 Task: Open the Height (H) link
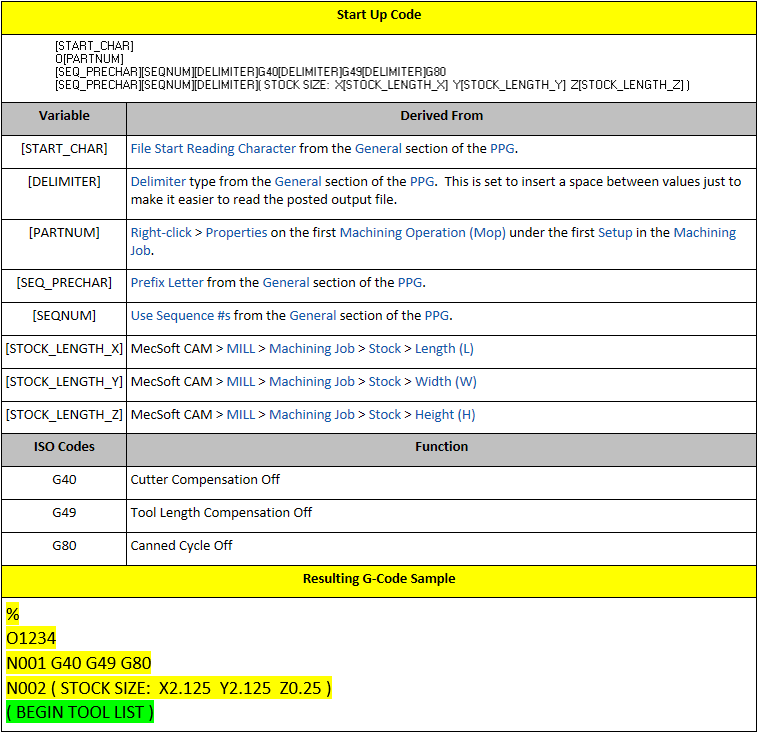coord(445,414)
